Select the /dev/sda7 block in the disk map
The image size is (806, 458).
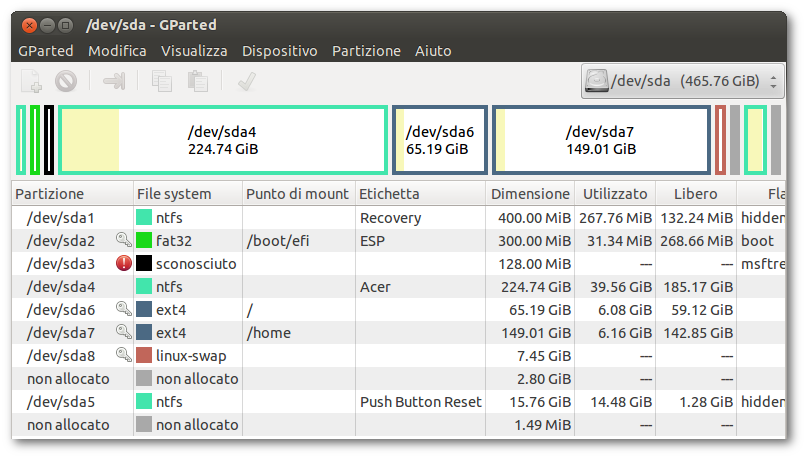pos(600,140)
